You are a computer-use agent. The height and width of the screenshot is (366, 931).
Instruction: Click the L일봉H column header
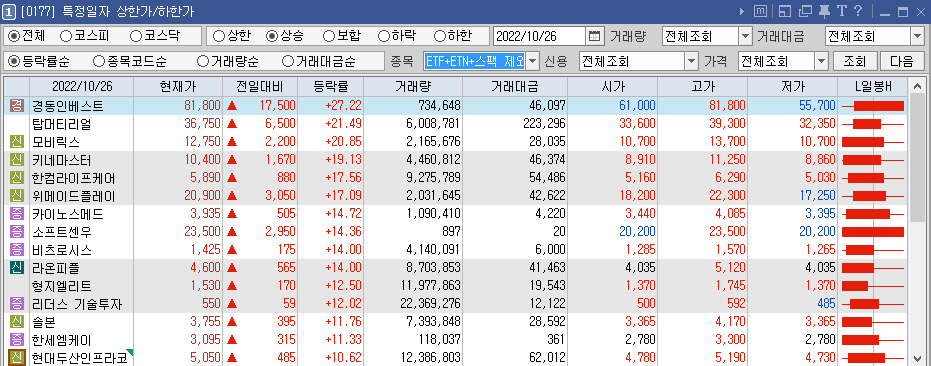tap(873, 86)
